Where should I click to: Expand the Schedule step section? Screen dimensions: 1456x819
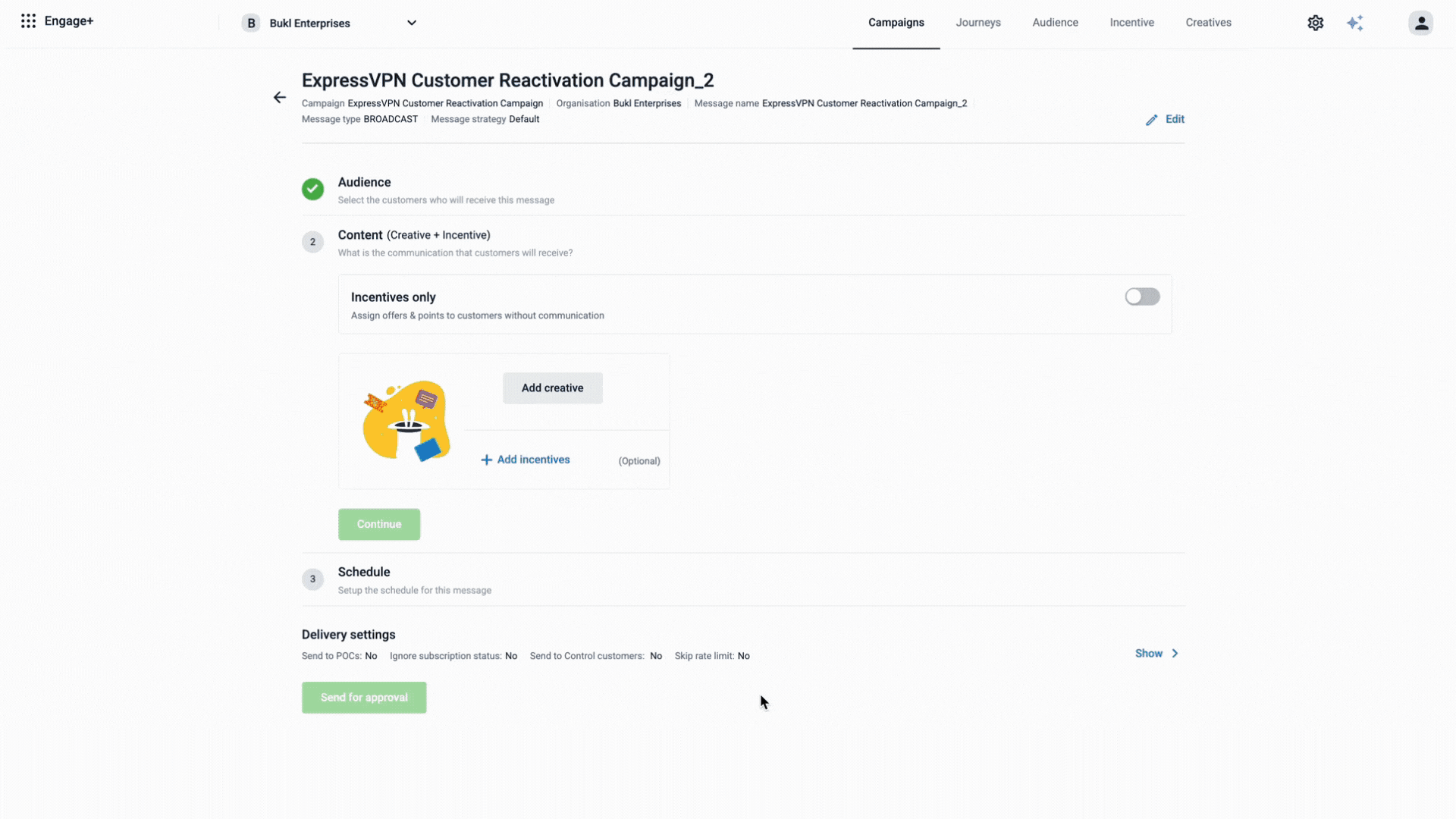tap(364, 573)
